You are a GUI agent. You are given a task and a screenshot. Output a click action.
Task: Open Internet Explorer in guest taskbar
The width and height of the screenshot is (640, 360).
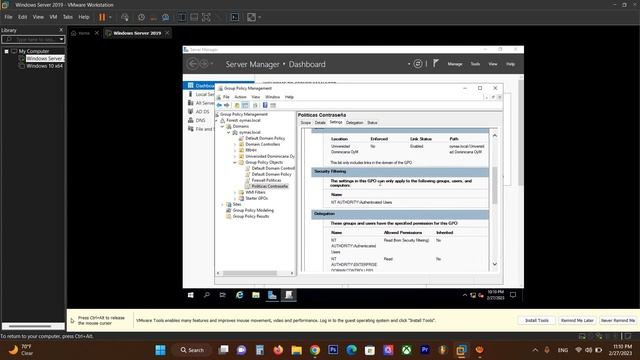point(239,295)
